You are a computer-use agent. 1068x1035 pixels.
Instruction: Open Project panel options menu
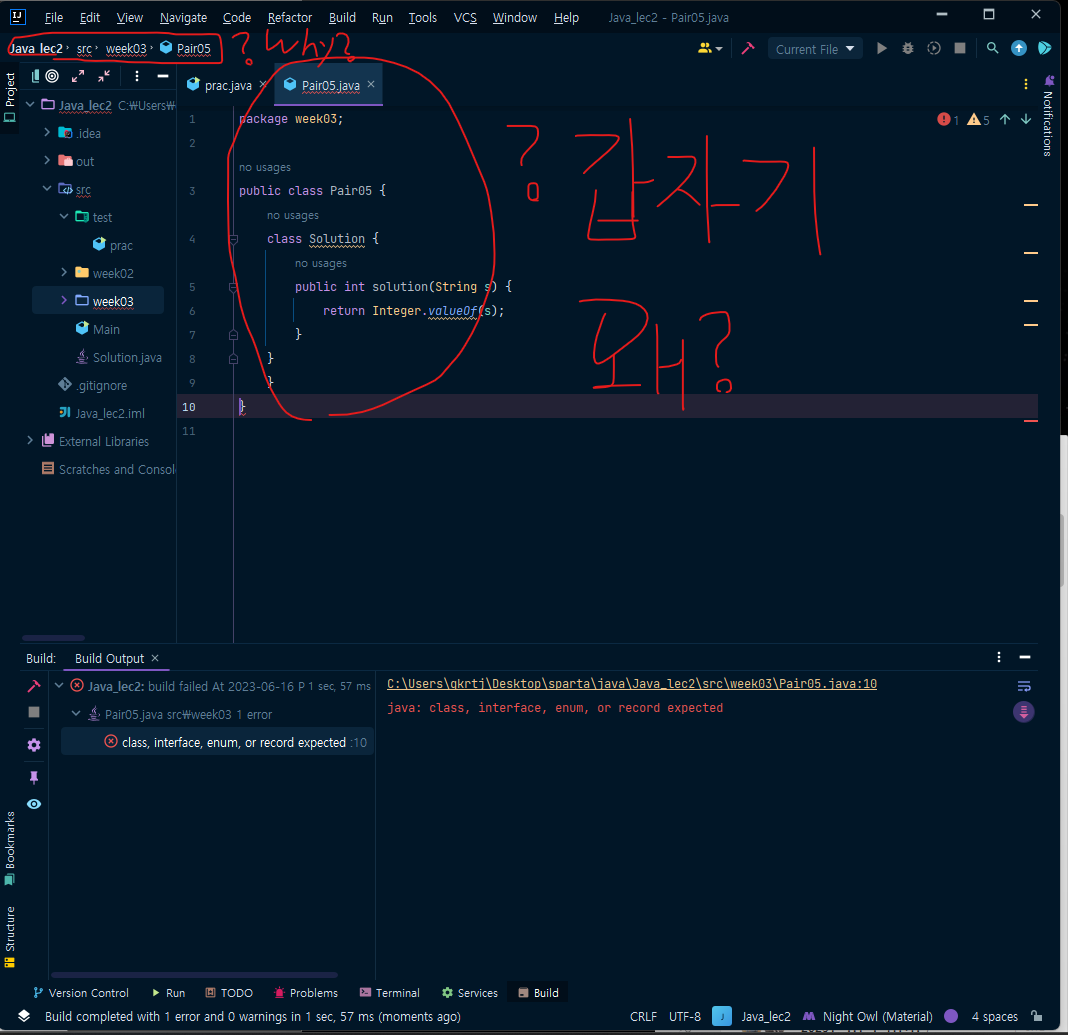pos(137,76)
